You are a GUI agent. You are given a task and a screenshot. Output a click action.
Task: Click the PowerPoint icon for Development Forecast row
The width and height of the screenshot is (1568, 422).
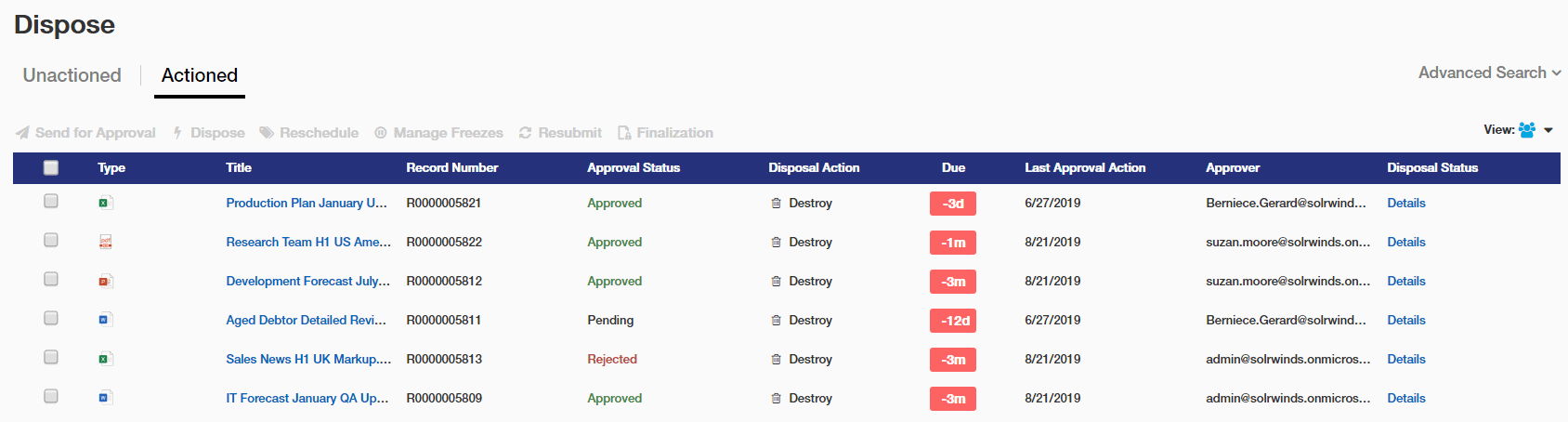point(105,281)
